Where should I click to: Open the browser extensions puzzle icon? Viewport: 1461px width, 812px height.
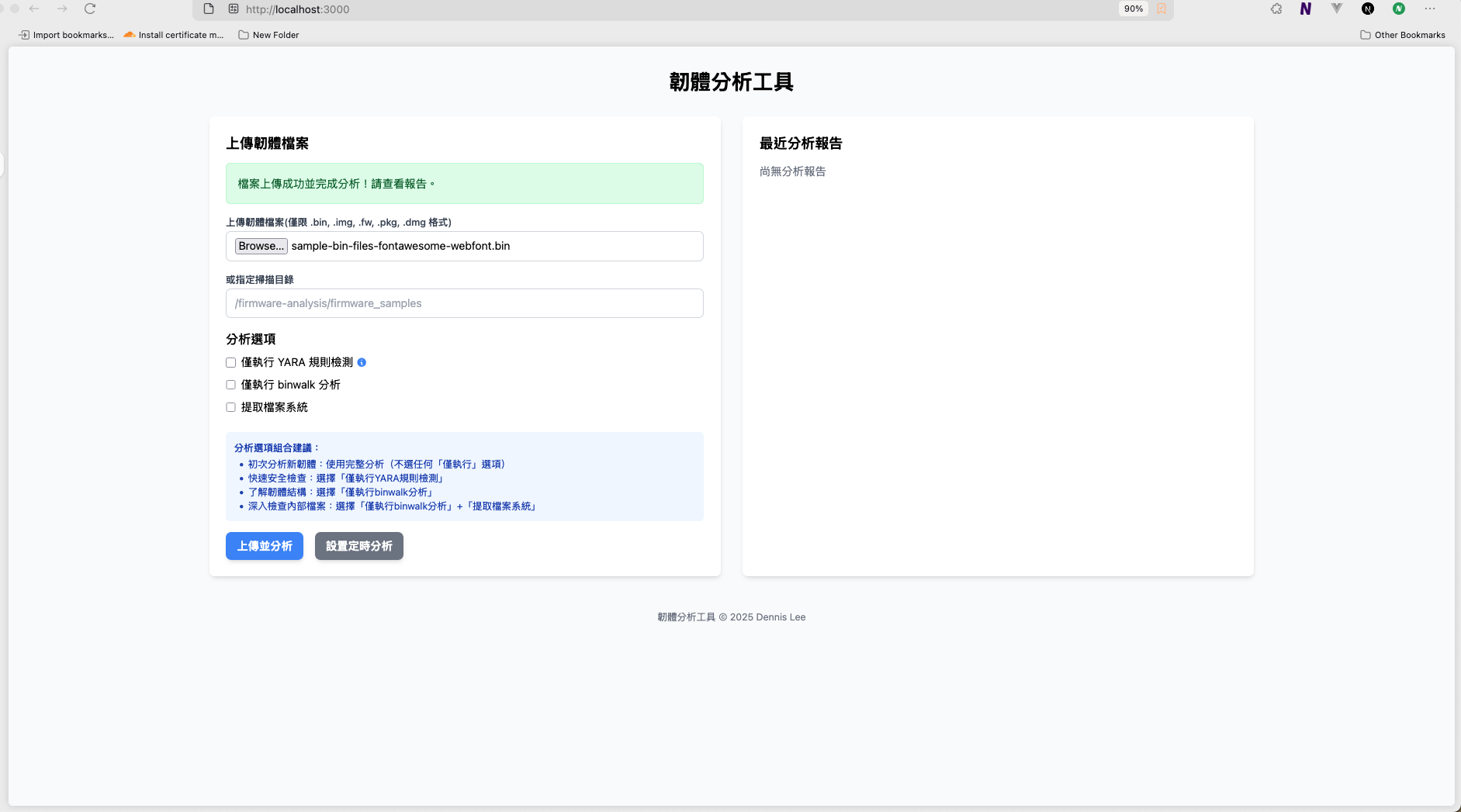tap(1276, 9)
